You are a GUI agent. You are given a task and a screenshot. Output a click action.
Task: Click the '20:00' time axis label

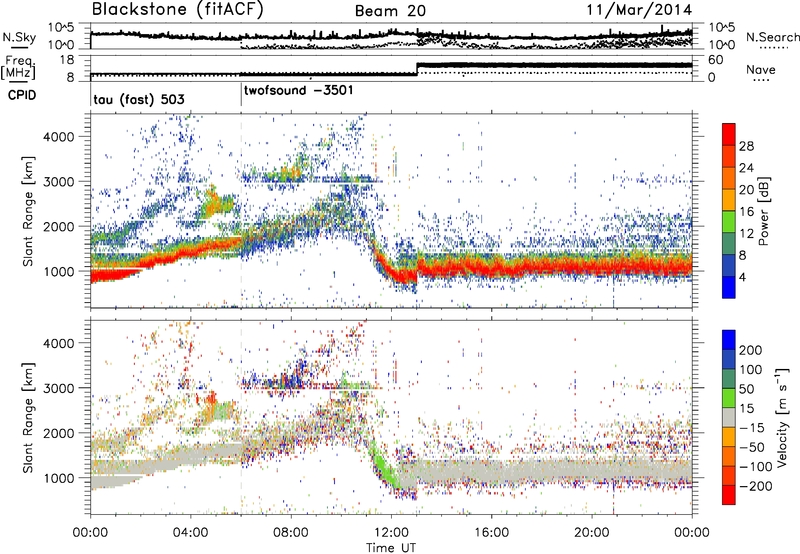(x=592, y=533)
